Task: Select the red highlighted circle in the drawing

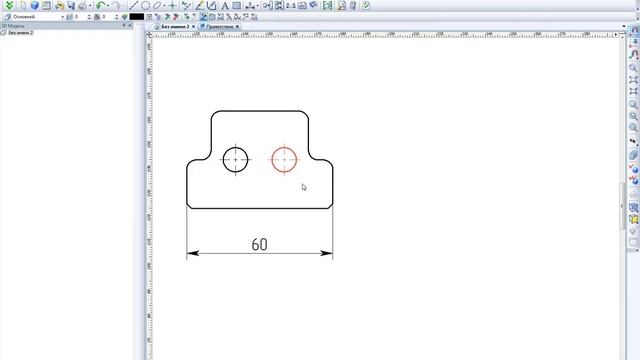Action: click(x=284, y=160)
